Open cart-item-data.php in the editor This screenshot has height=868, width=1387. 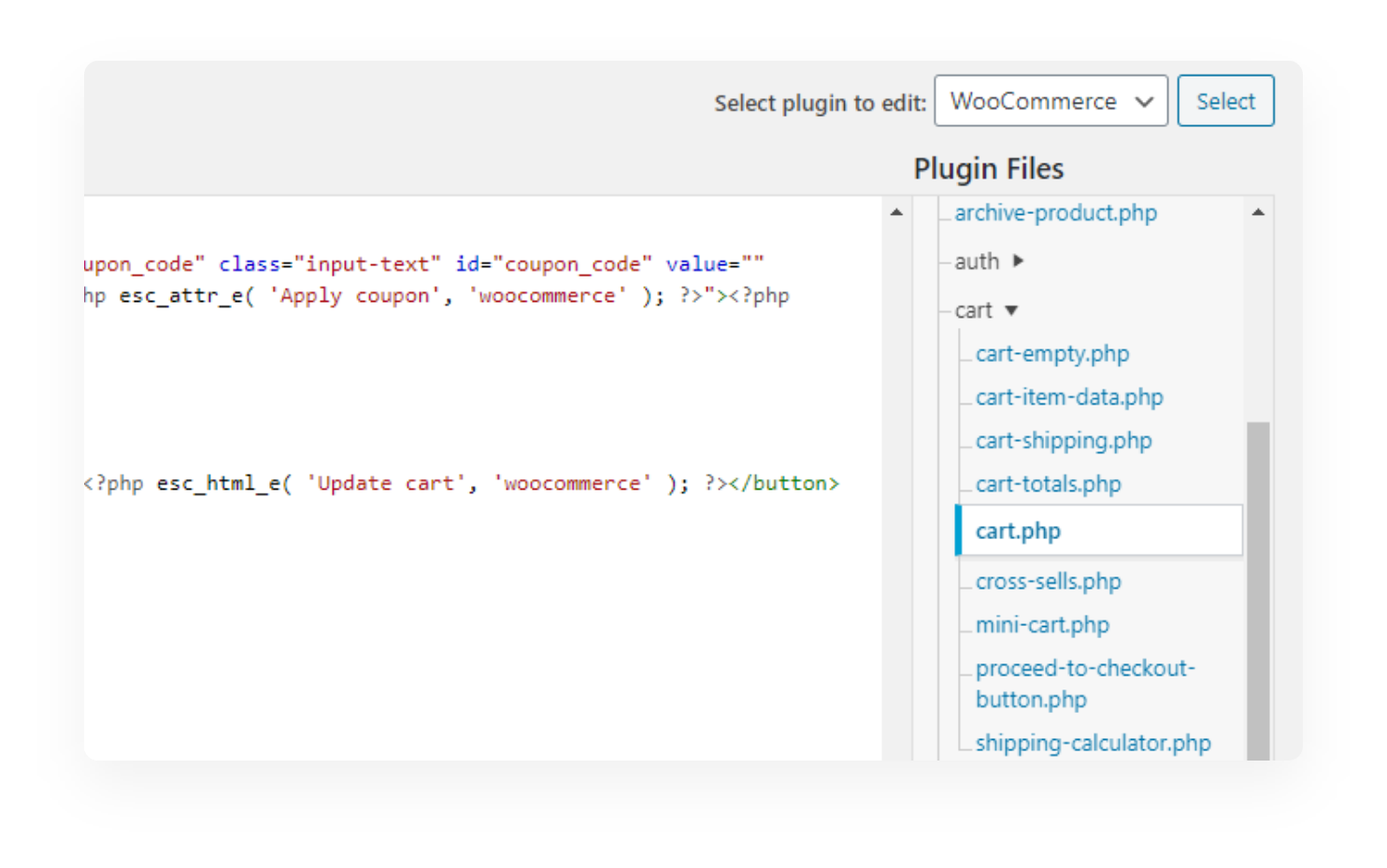1069,397
